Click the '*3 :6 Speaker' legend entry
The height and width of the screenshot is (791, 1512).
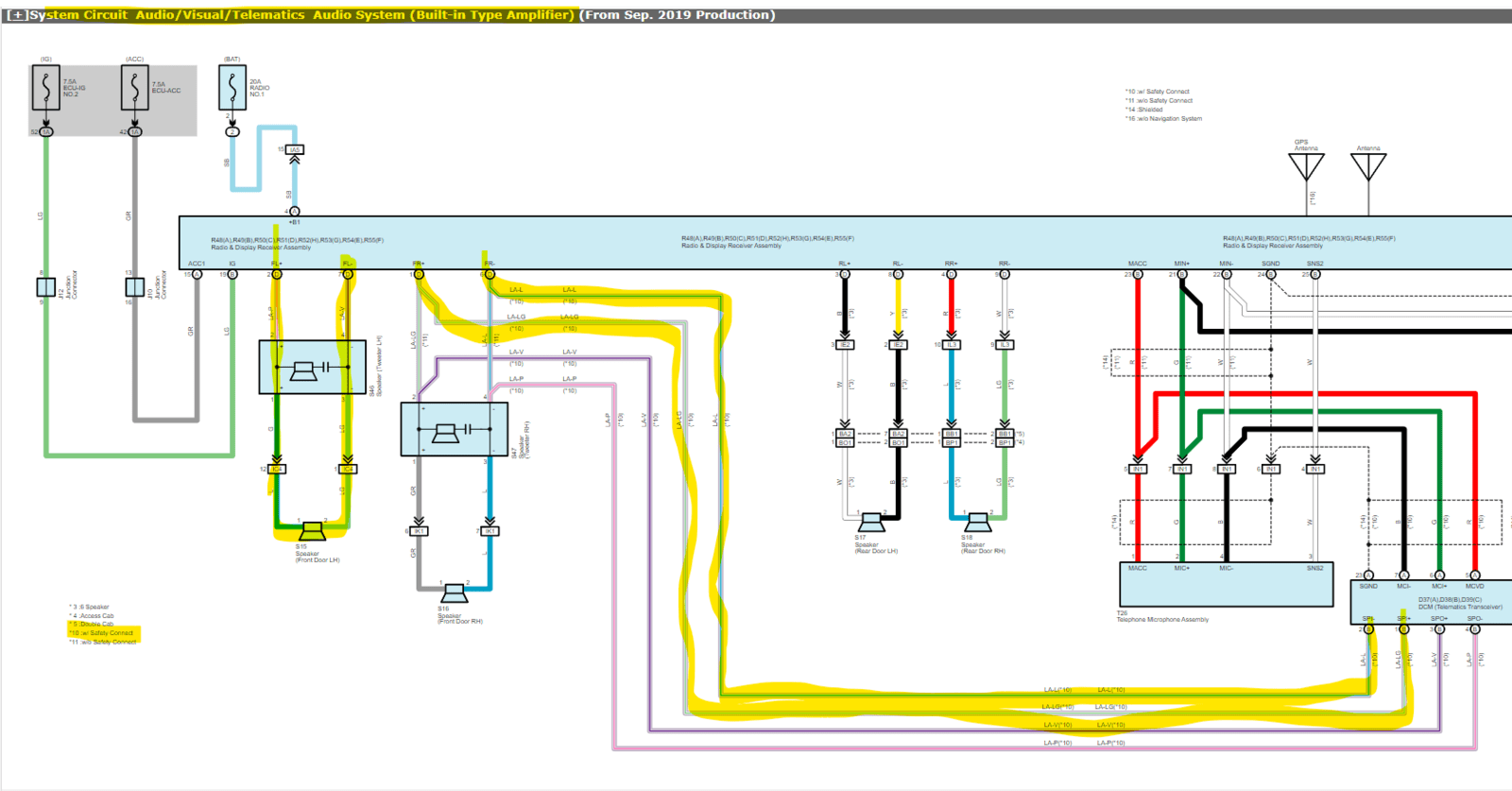tap(90, 607)
